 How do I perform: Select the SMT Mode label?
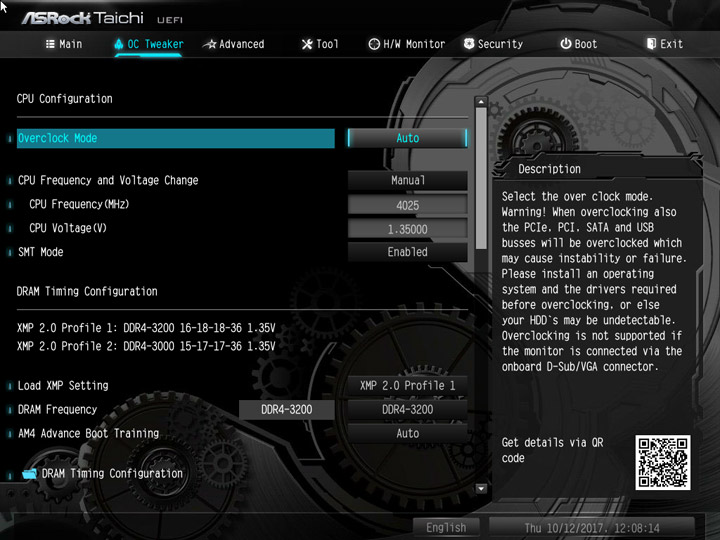(x=40, y=252)
